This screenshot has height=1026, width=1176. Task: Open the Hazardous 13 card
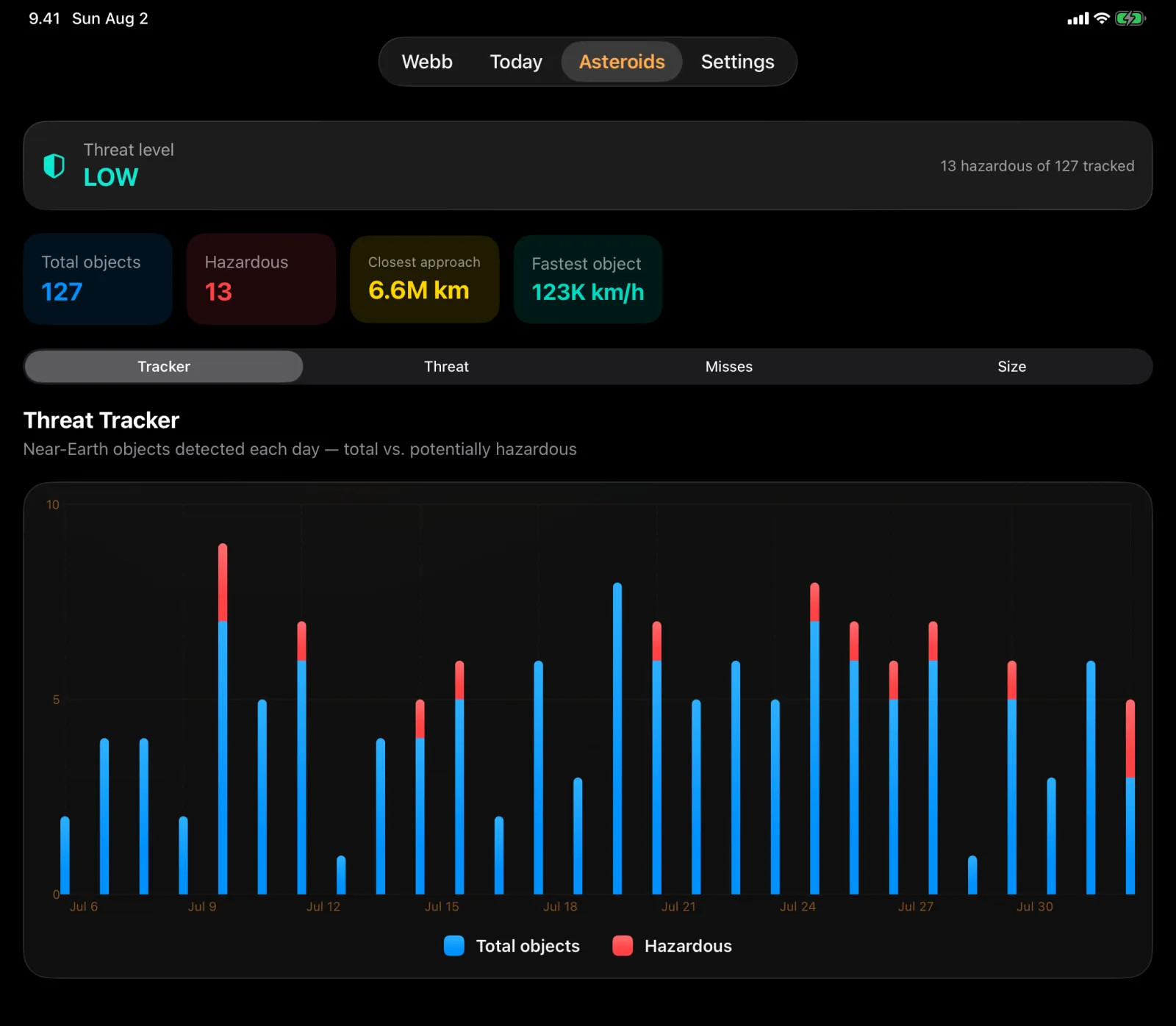(261, 279)
